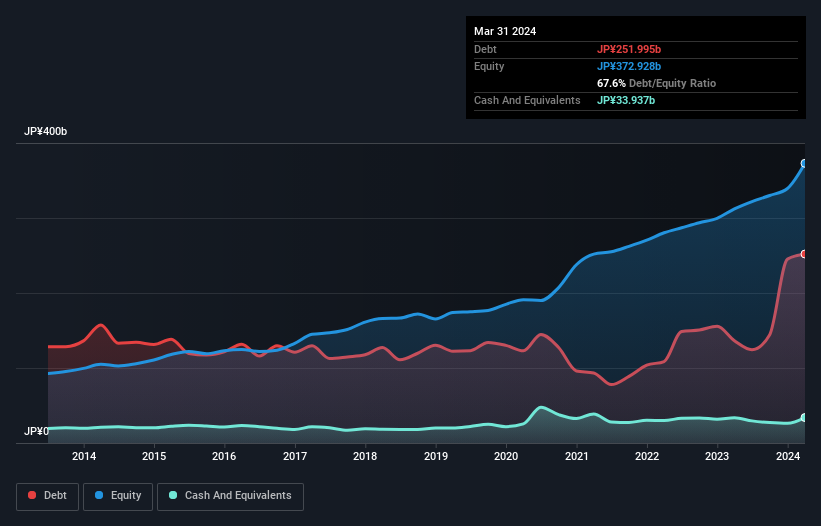
Task: Click the Cash endpoint marker on chart
Action: coord(804,418)
